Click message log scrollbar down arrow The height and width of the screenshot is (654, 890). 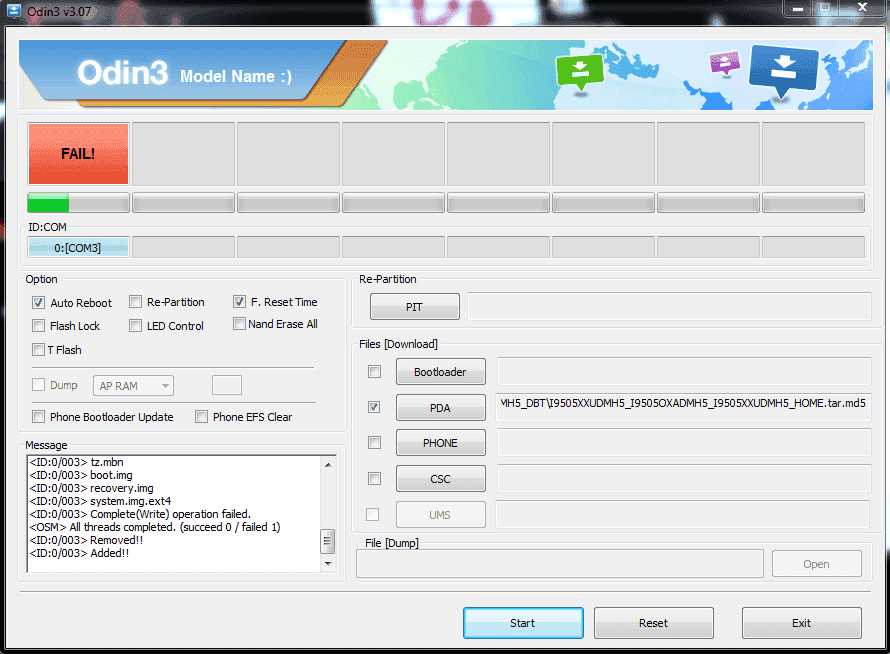coord(328,563)
